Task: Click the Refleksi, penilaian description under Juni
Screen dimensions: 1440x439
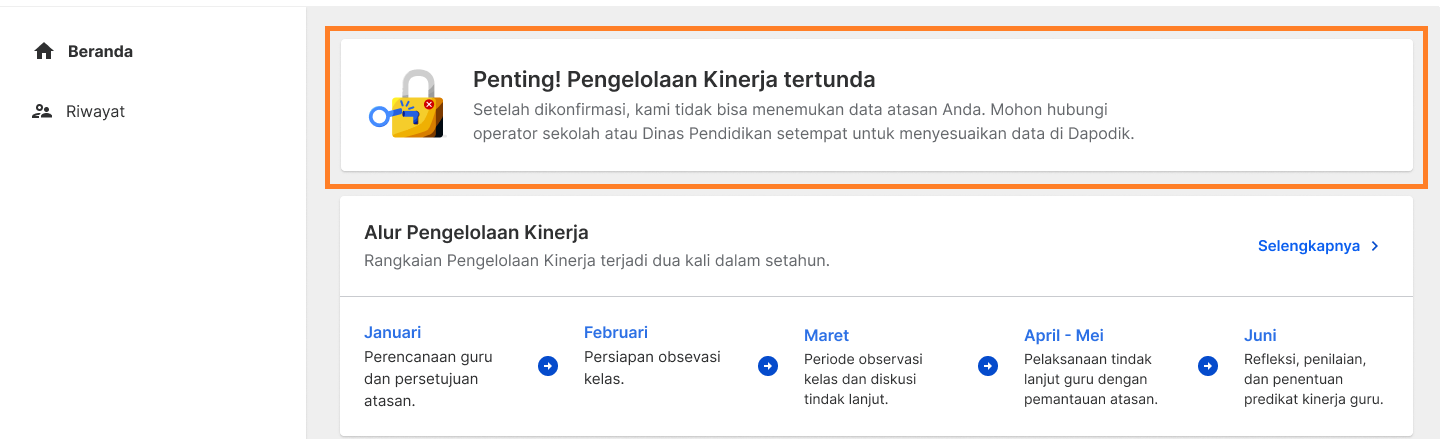Action: (1314, 379)
